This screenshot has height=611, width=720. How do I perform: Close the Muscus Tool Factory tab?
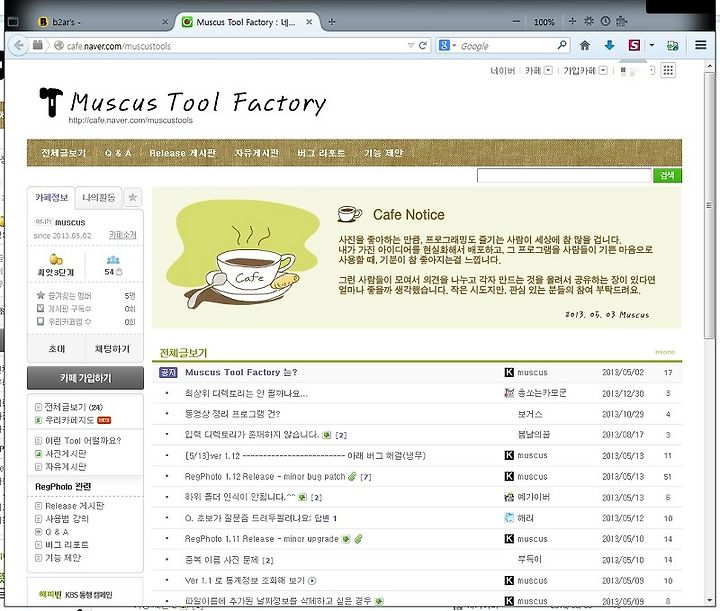click(309, 22)
